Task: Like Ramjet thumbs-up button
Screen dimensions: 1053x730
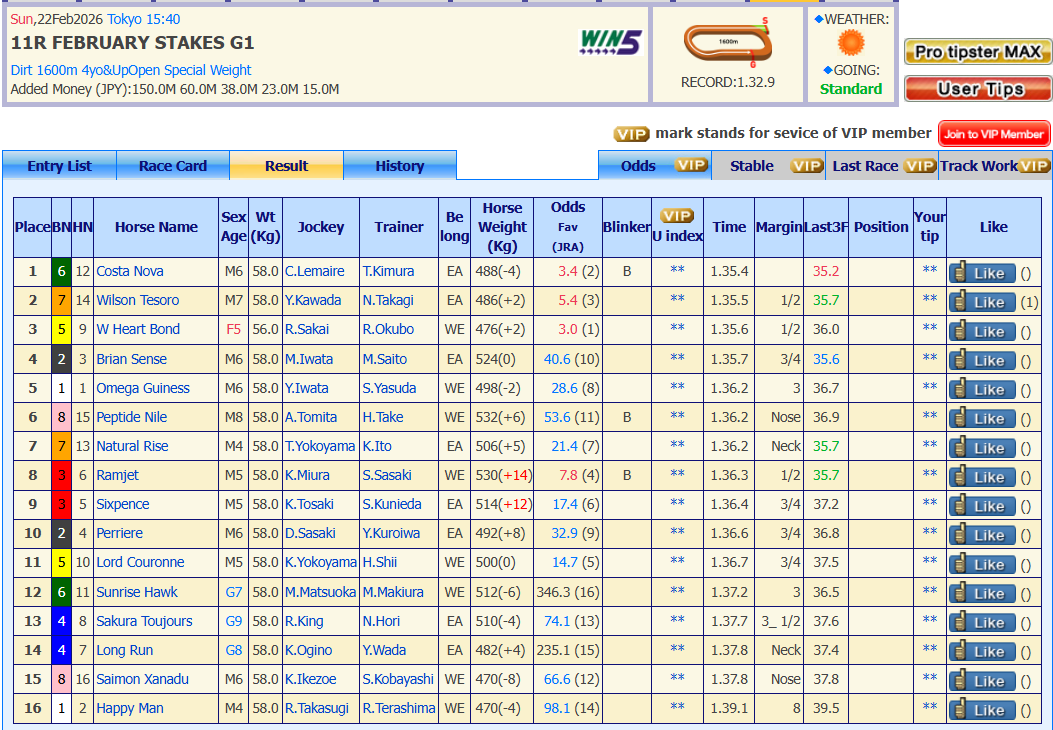Action: coord(982,477)
